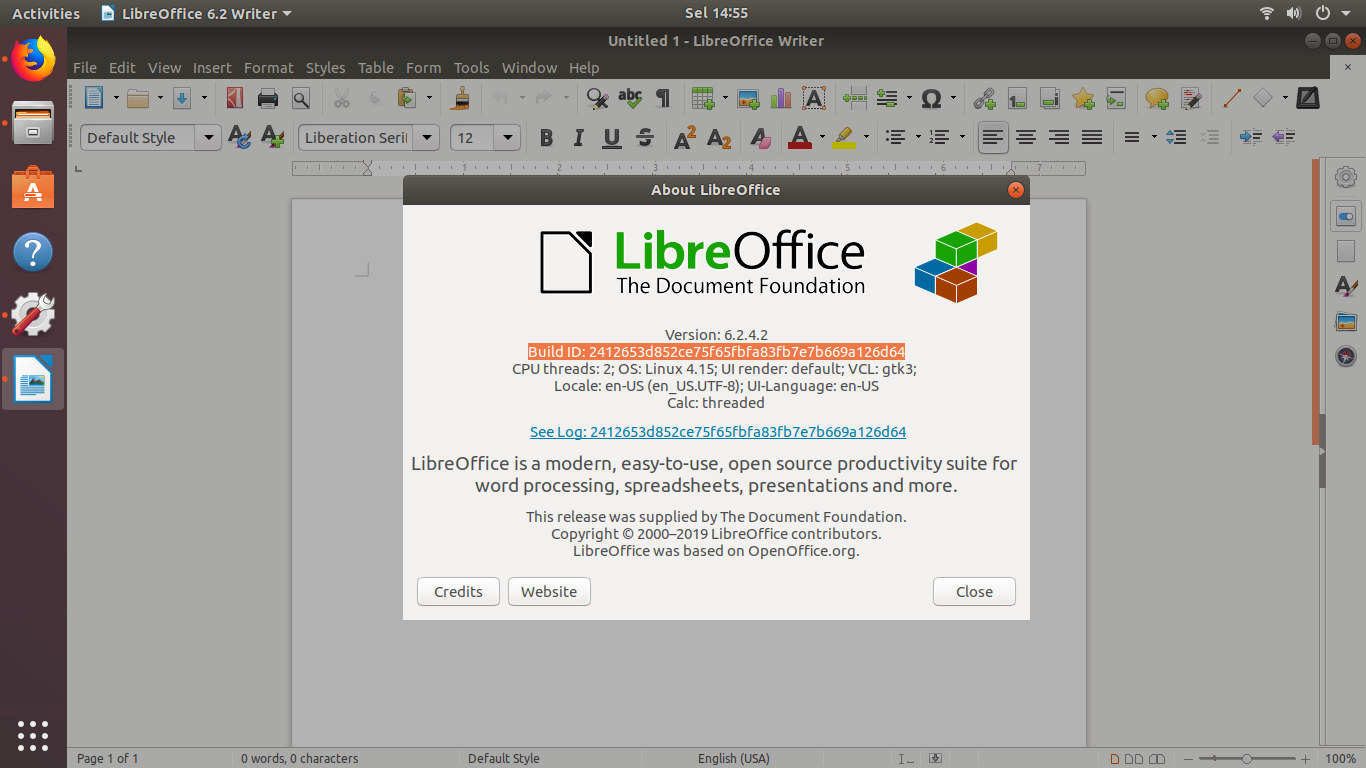Click the Save document icon

(x=182, y=98)
